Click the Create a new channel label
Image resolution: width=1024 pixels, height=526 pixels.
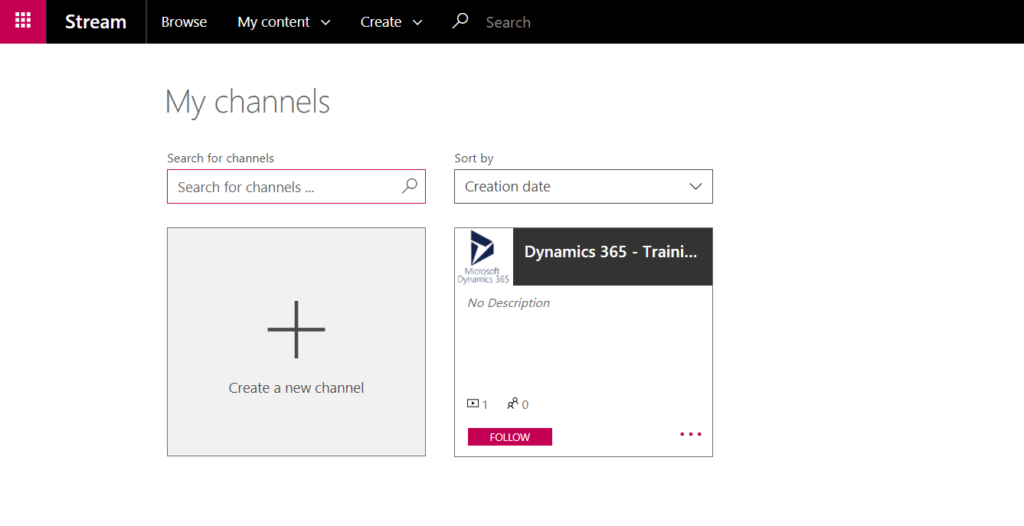tap(296, 388)
